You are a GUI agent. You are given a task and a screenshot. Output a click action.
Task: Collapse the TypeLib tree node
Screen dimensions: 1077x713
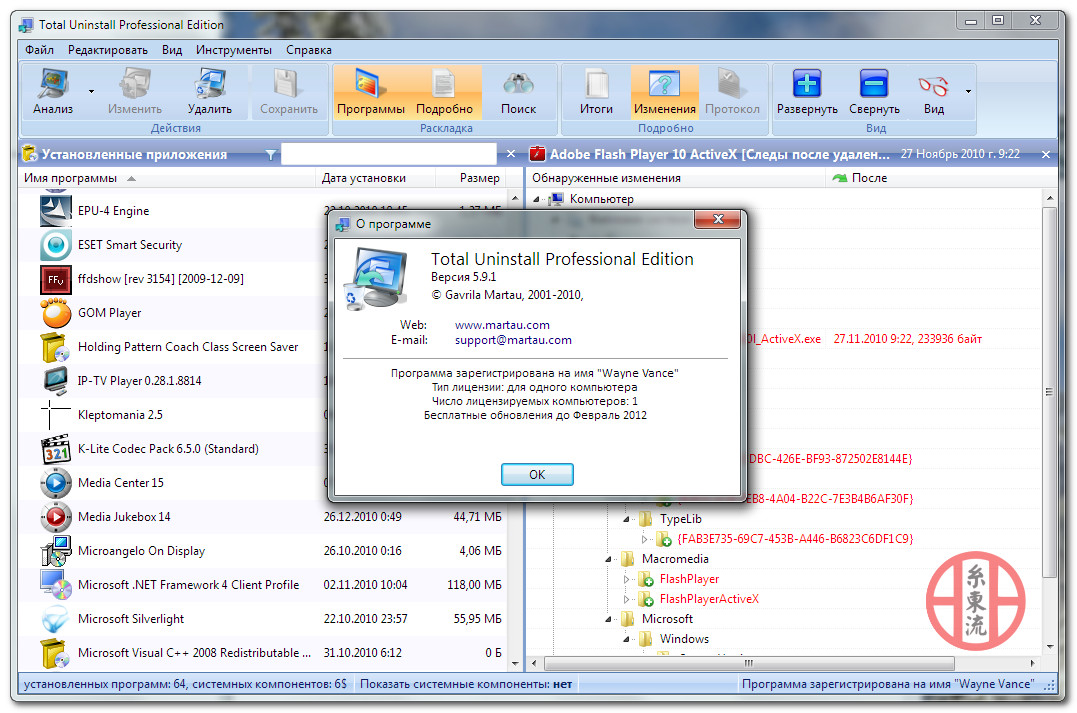626,519
